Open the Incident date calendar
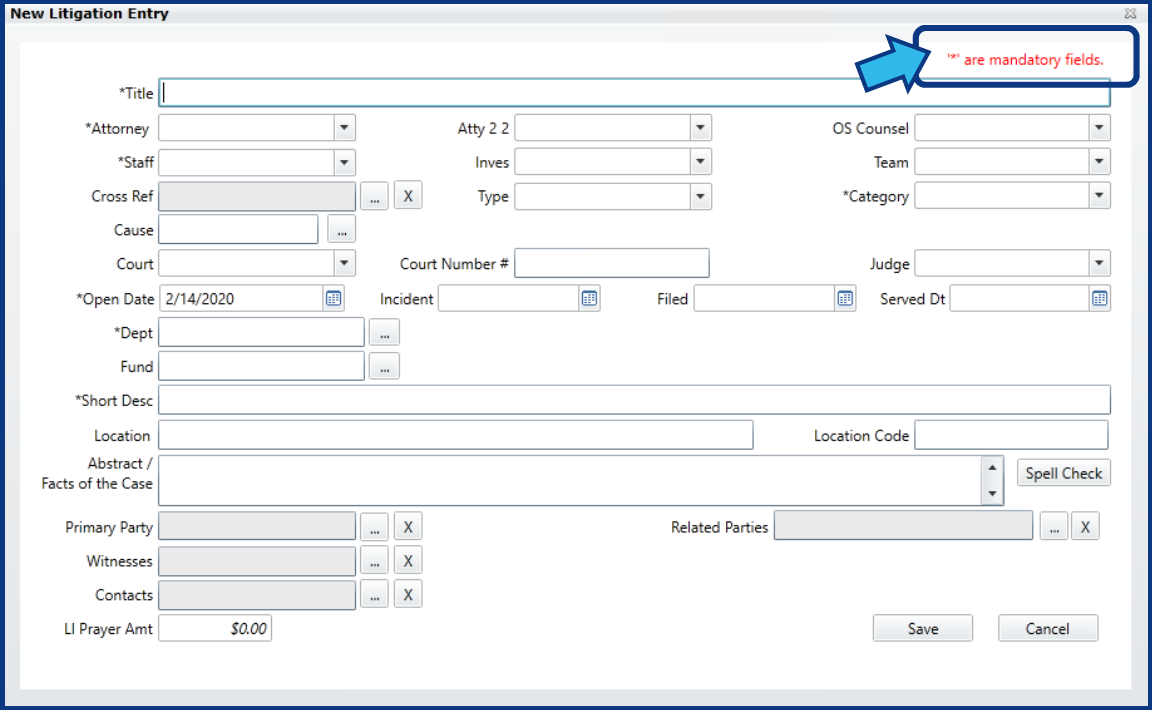Image resolution: width=1153 pixels, height=711 pixels. pyautogui.click(x=589, y=297)
